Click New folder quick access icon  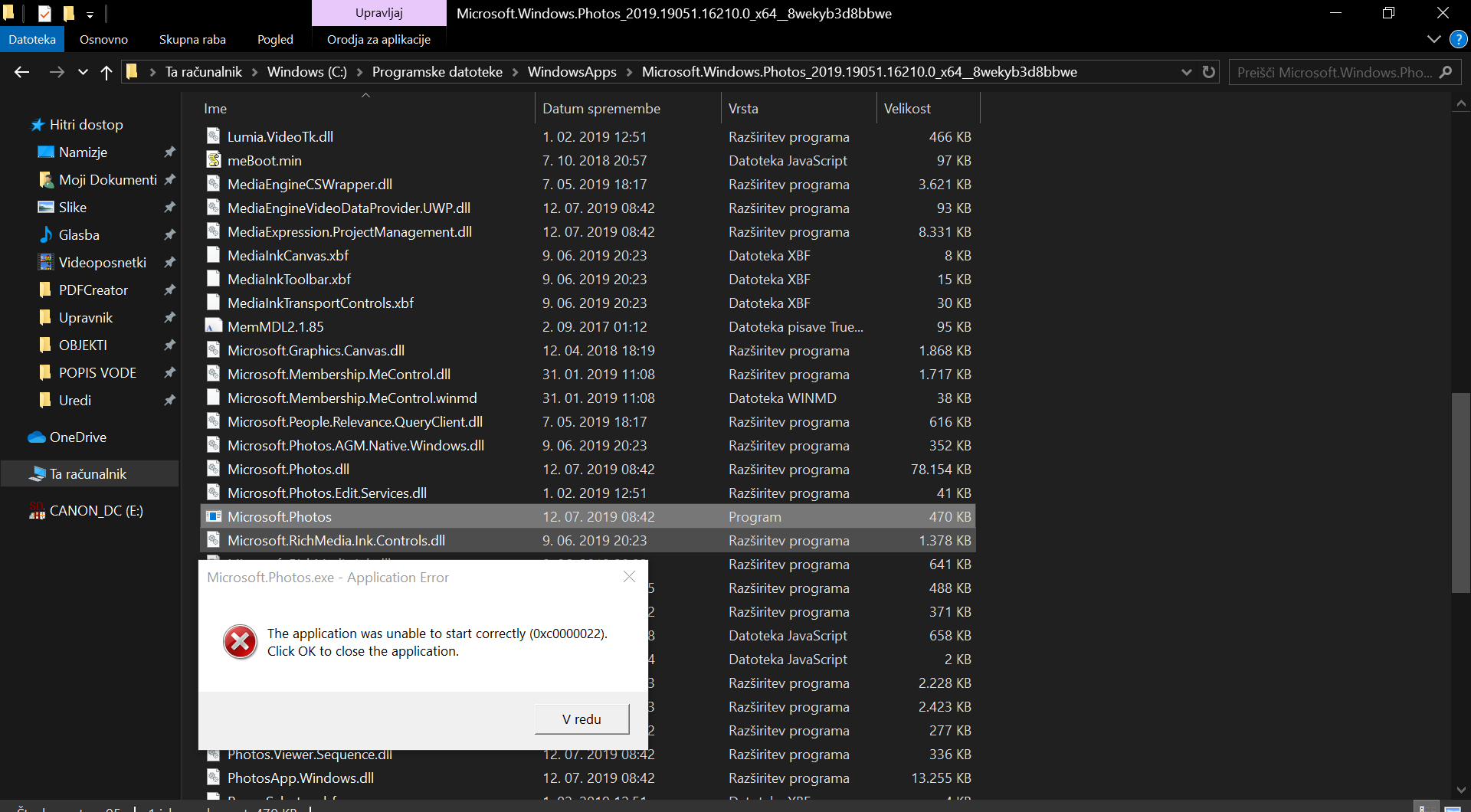click(x=68, y=13)
